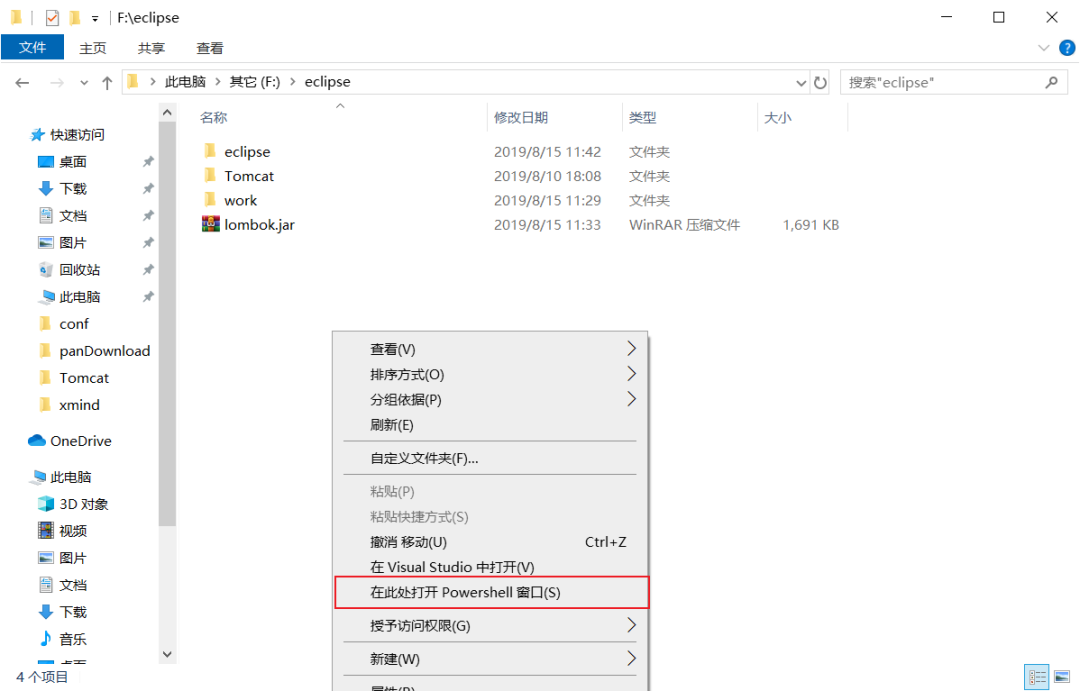Open the 文件 ribbon tab
The image size is (1080, 691).
(32, 48)
